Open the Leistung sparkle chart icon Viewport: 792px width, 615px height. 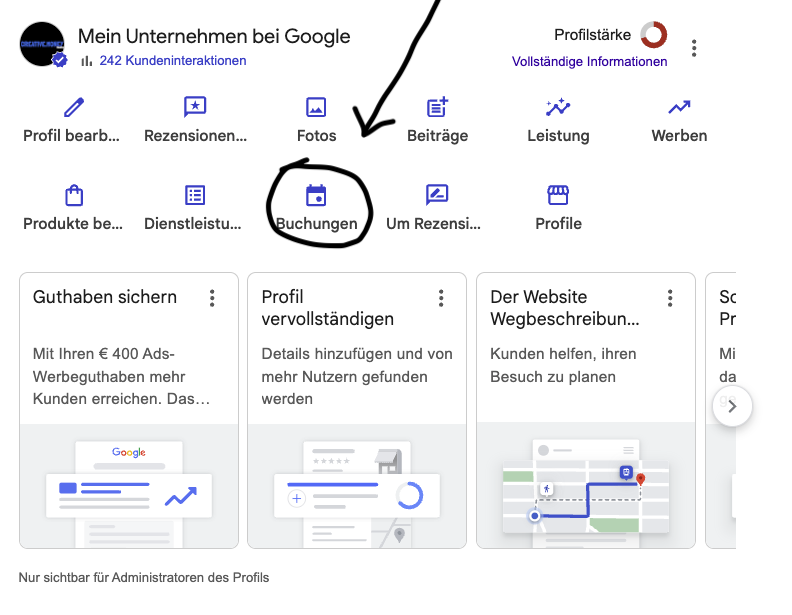558,107
